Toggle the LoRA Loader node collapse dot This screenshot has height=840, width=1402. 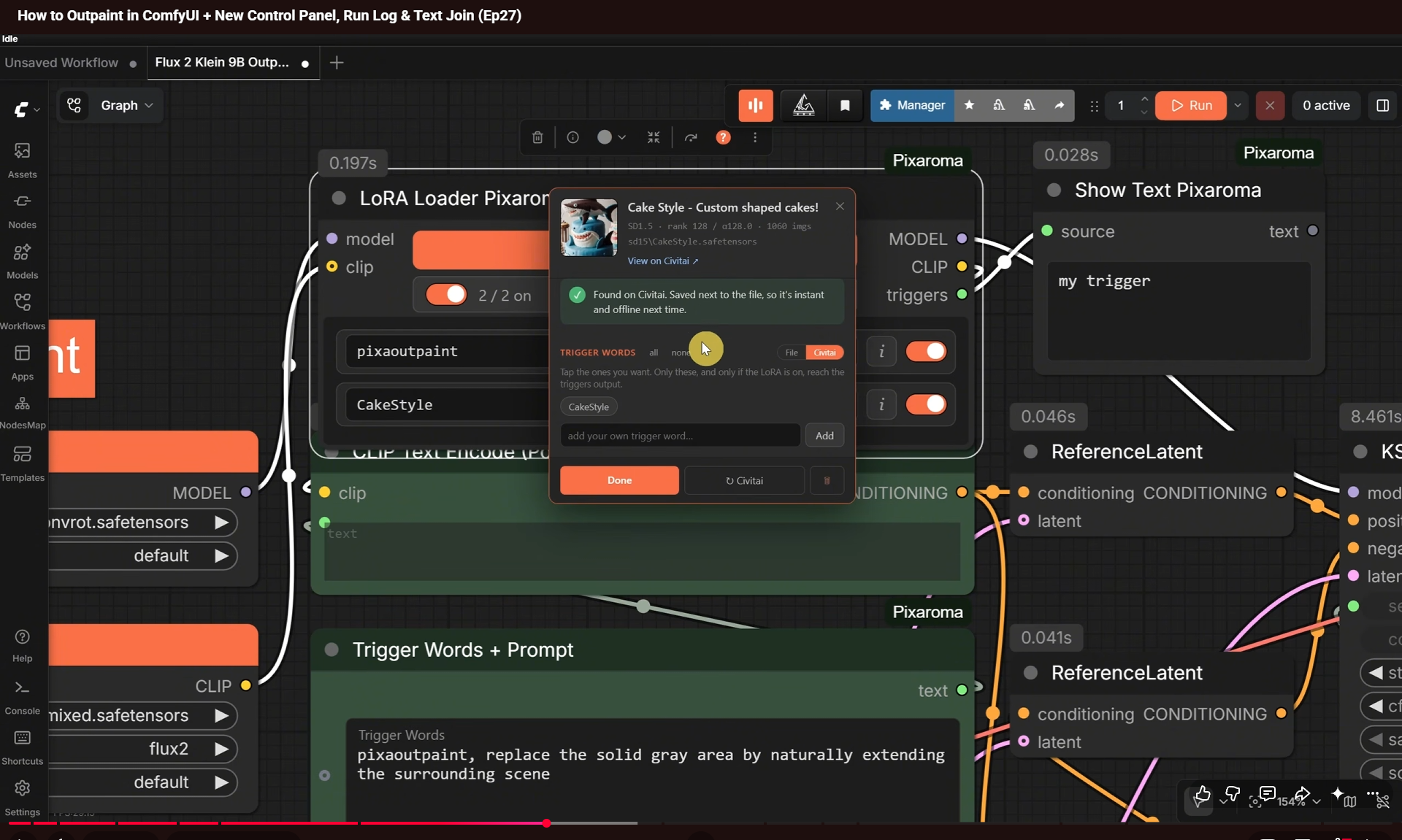point(339,198)
